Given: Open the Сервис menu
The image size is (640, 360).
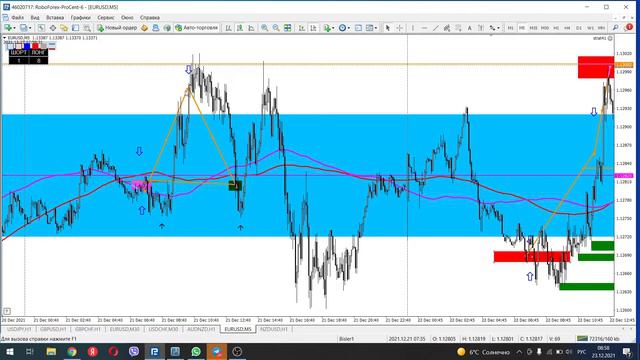Looking at the screenshot, I should point(106,18).
